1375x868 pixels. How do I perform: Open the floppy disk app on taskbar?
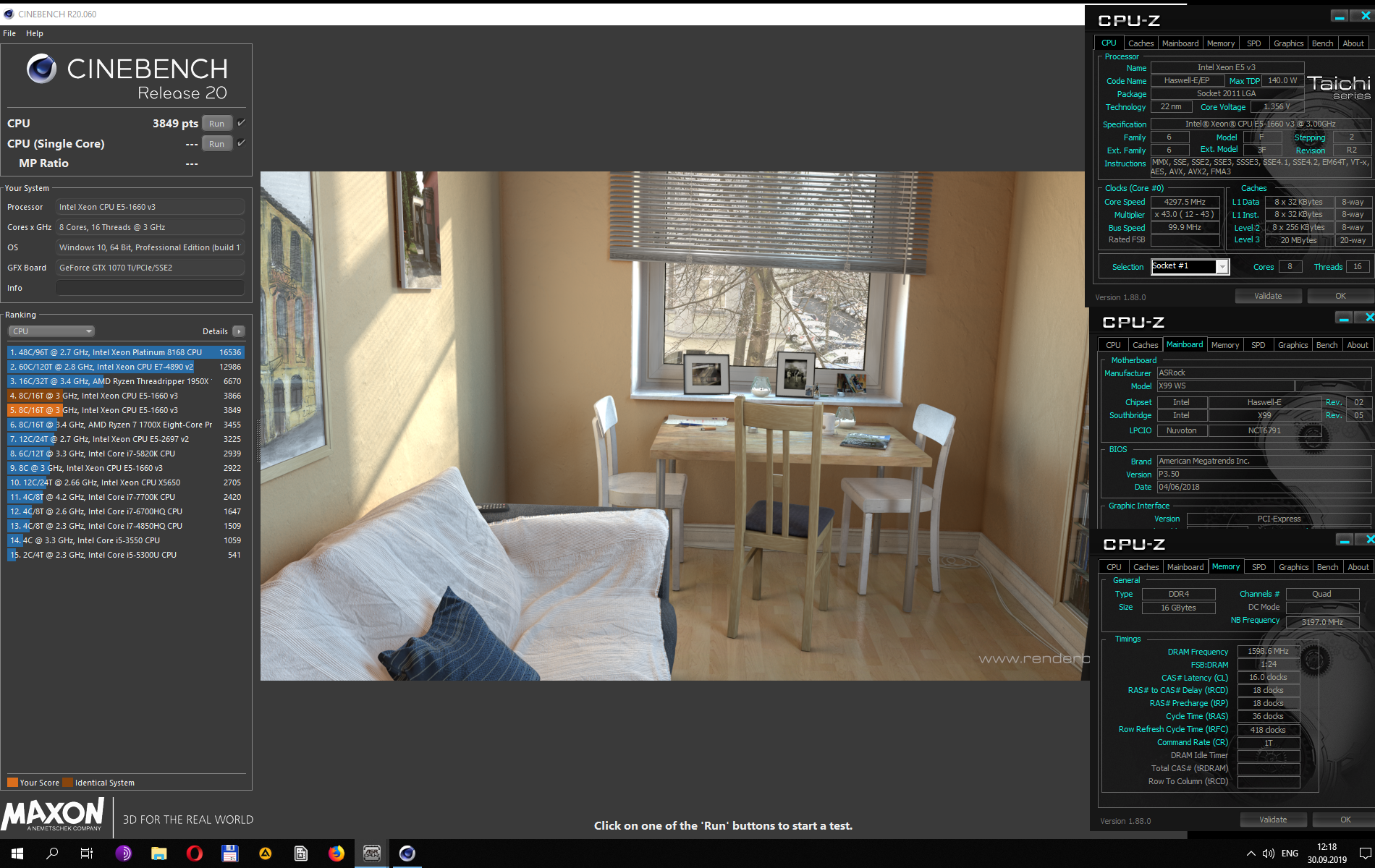click(229, 854)
